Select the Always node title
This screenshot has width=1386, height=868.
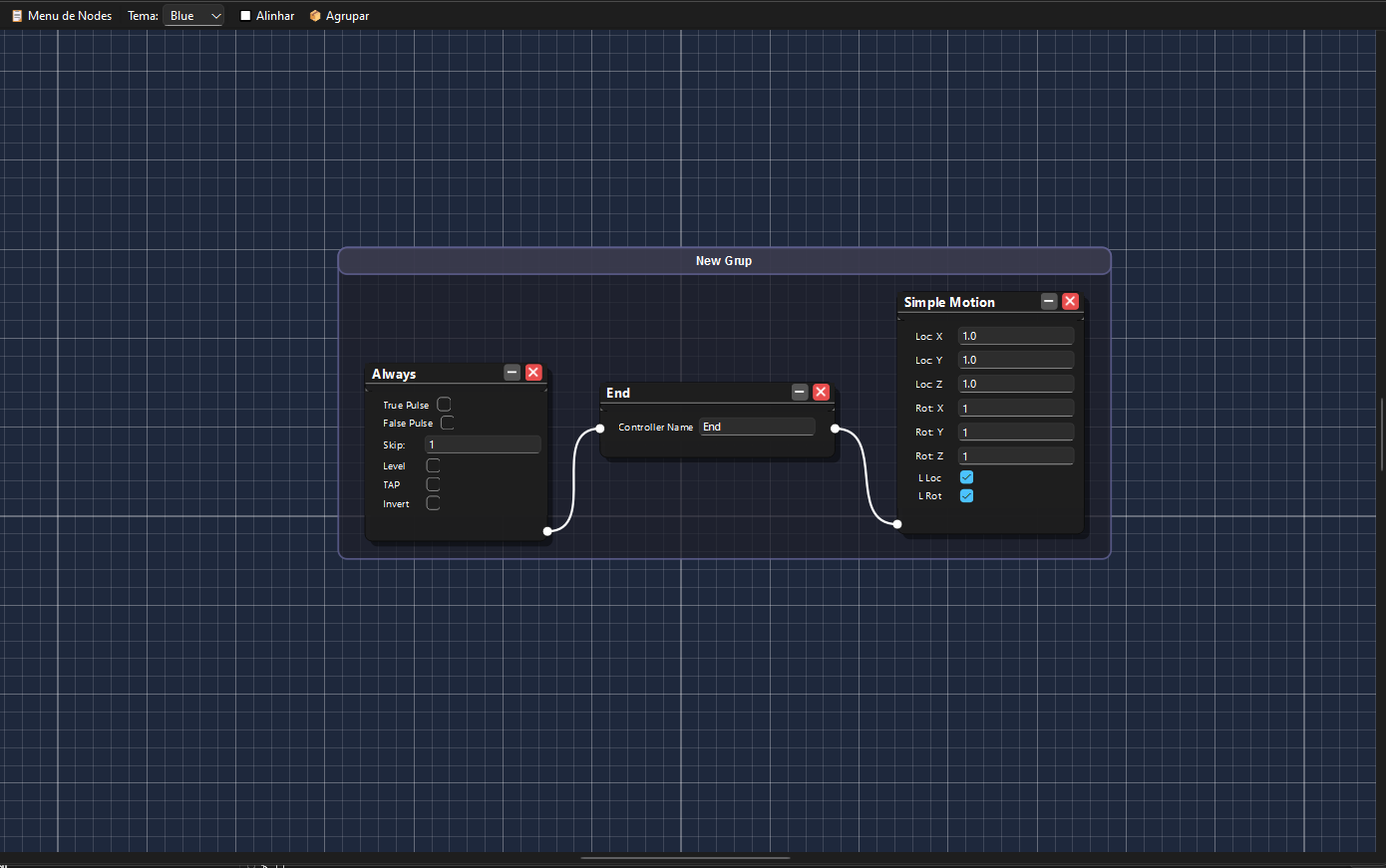pyautogui.click(x=394, y=374)
